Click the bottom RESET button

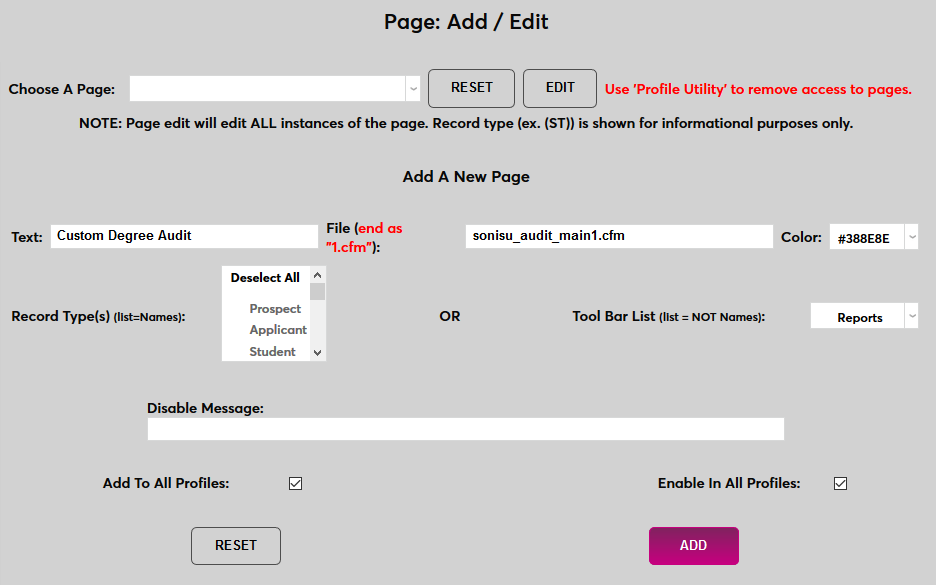tap(236, 546)
